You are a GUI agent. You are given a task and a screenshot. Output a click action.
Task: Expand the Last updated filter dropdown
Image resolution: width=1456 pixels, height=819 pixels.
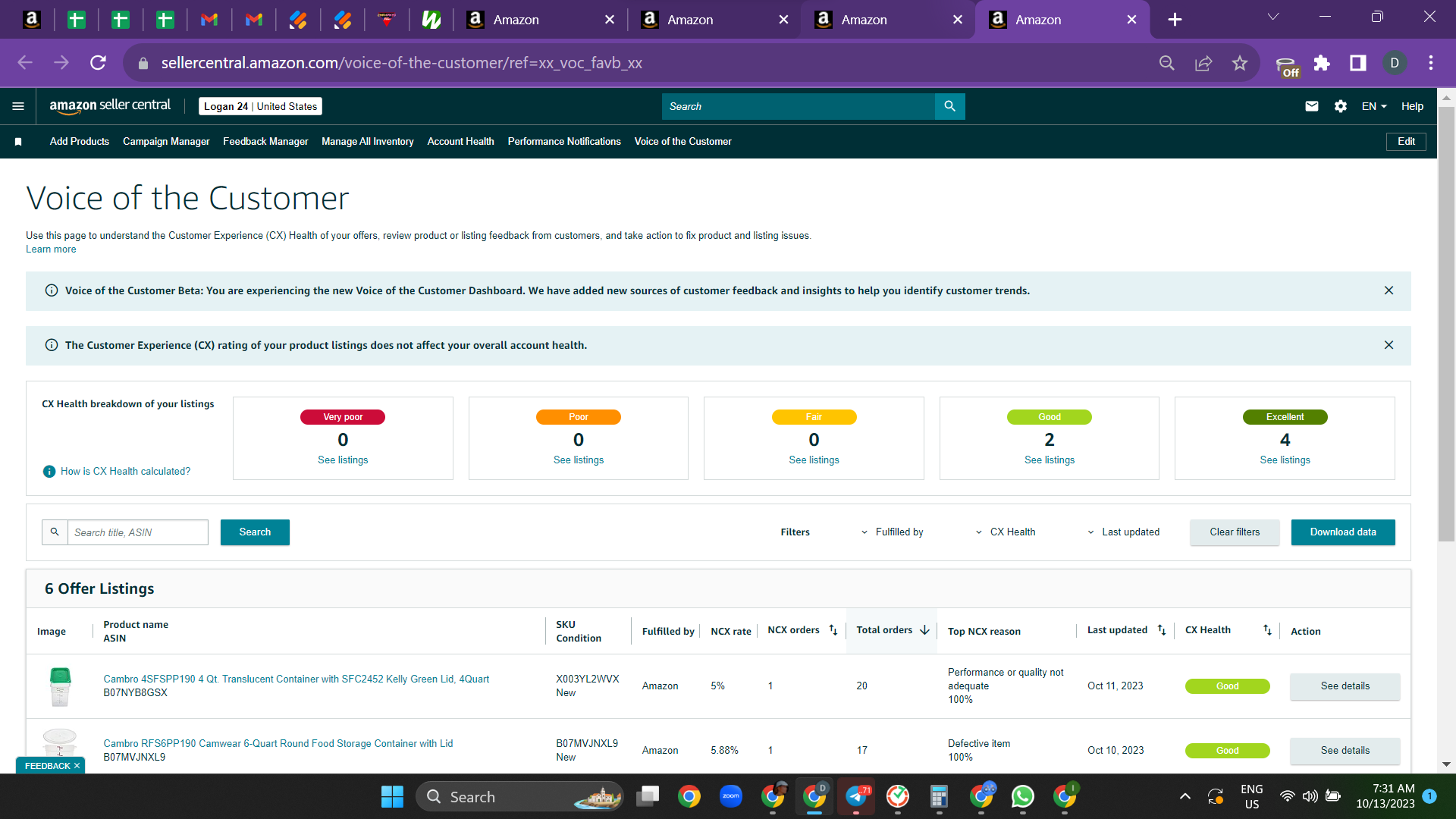coord(1123,532)
